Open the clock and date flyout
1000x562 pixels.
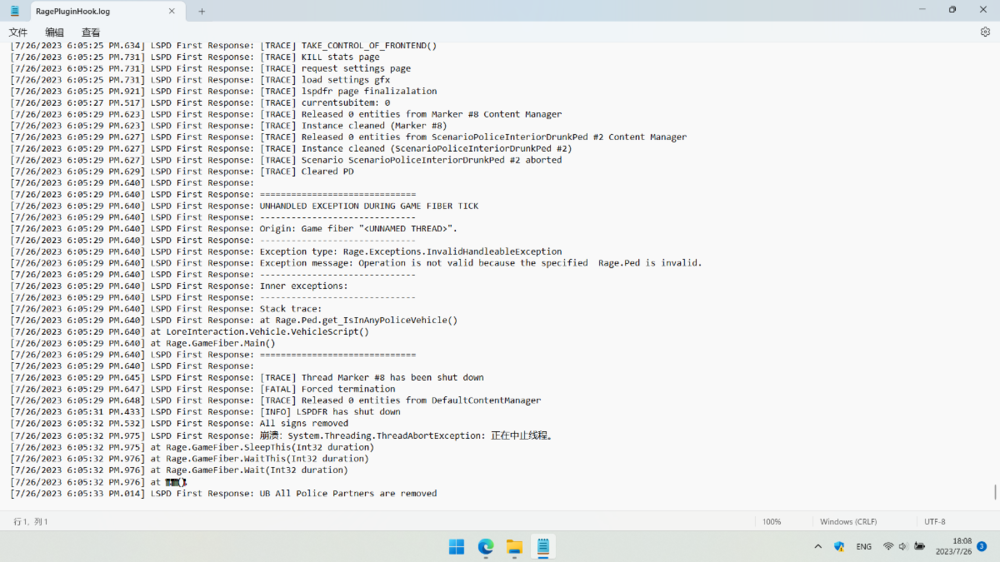953,546
